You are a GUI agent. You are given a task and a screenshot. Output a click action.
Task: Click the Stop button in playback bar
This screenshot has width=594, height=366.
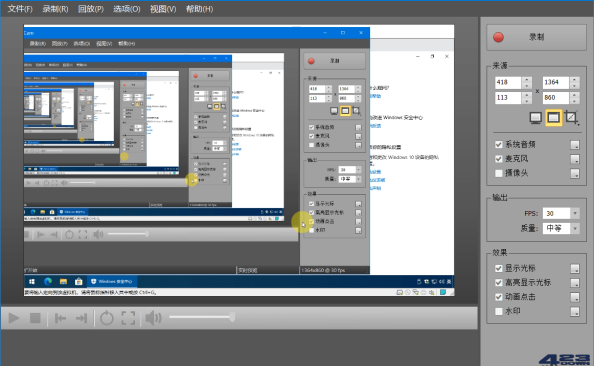click(x=35, y=318)
